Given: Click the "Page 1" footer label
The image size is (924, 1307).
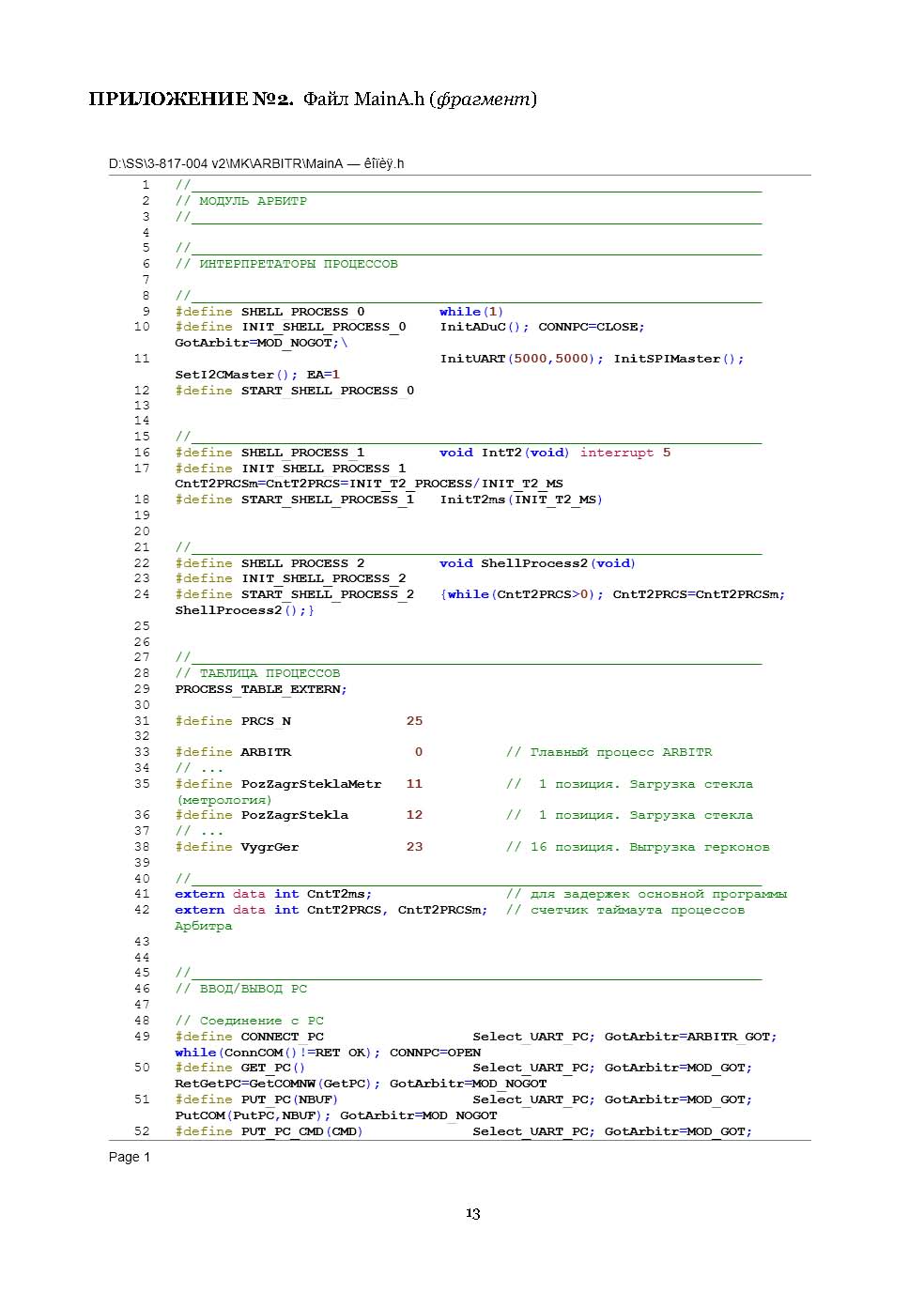Looking at the screenshot, I should [130, 1157].
